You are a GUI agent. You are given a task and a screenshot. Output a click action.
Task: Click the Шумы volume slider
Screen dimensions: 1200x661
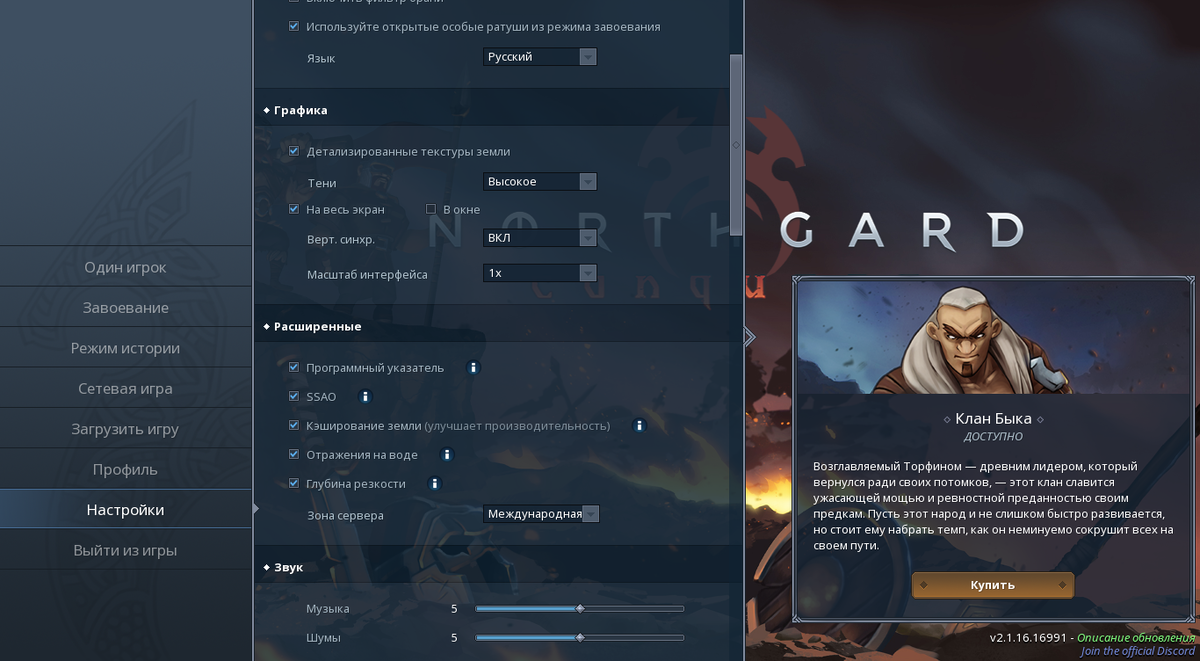(580, 637)
